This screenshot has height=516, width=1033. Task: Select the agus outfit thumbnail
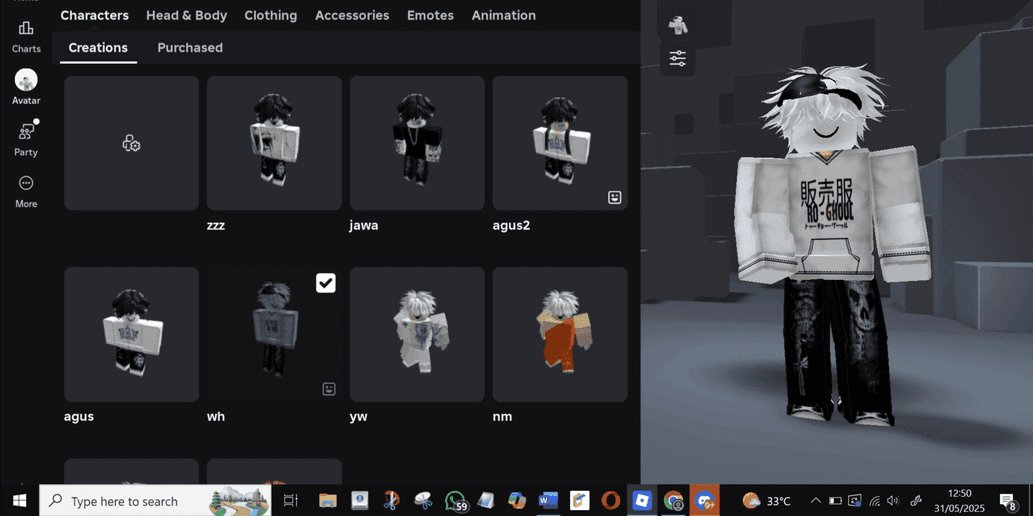point(132,334)
